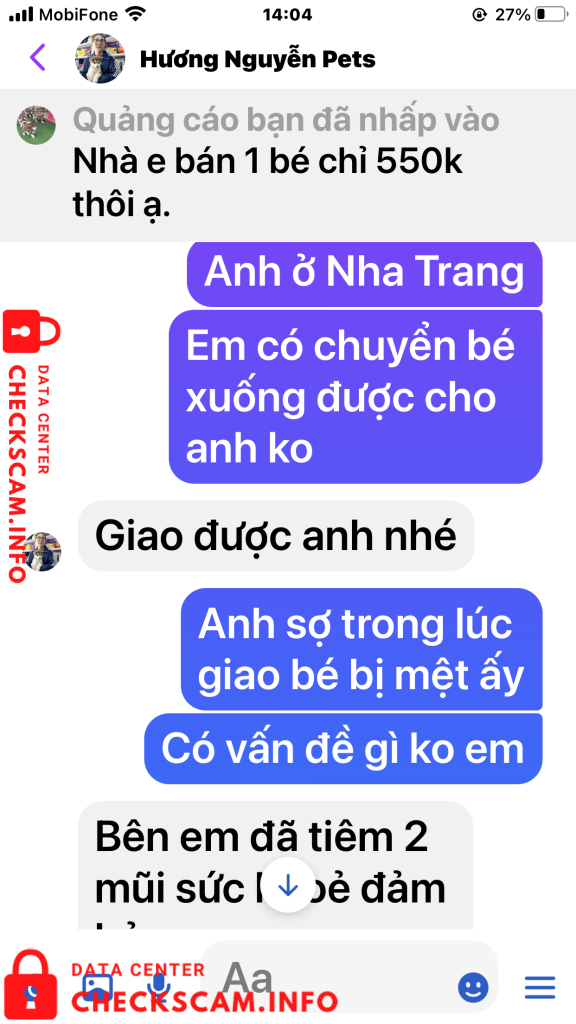Tap the battery indicator in the status bar
This screenshot has height=1024, width=576.
[x=551, y=14]
